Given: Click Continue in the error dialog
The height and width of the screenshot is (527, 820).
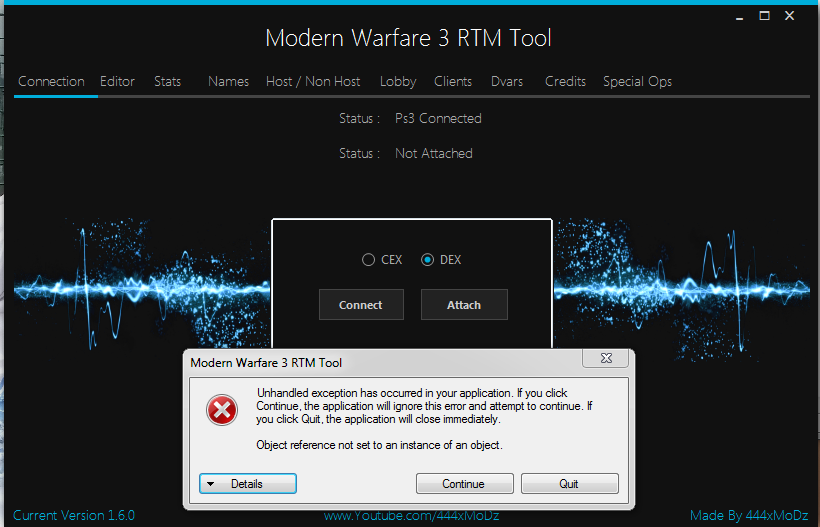Looking at the screenshot, I should click(x=464, y=484).
